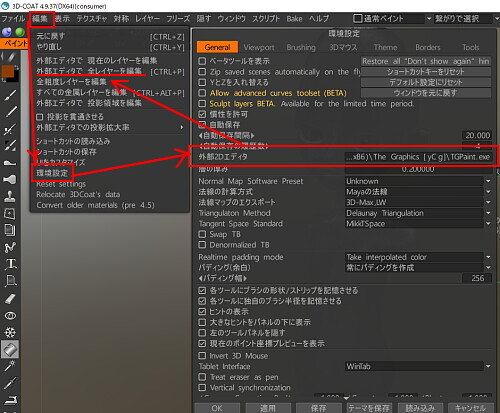This screenshot has width=500, height=413.
Task: Uncheck 慣性を許可 checkbox
Action: 202,114
